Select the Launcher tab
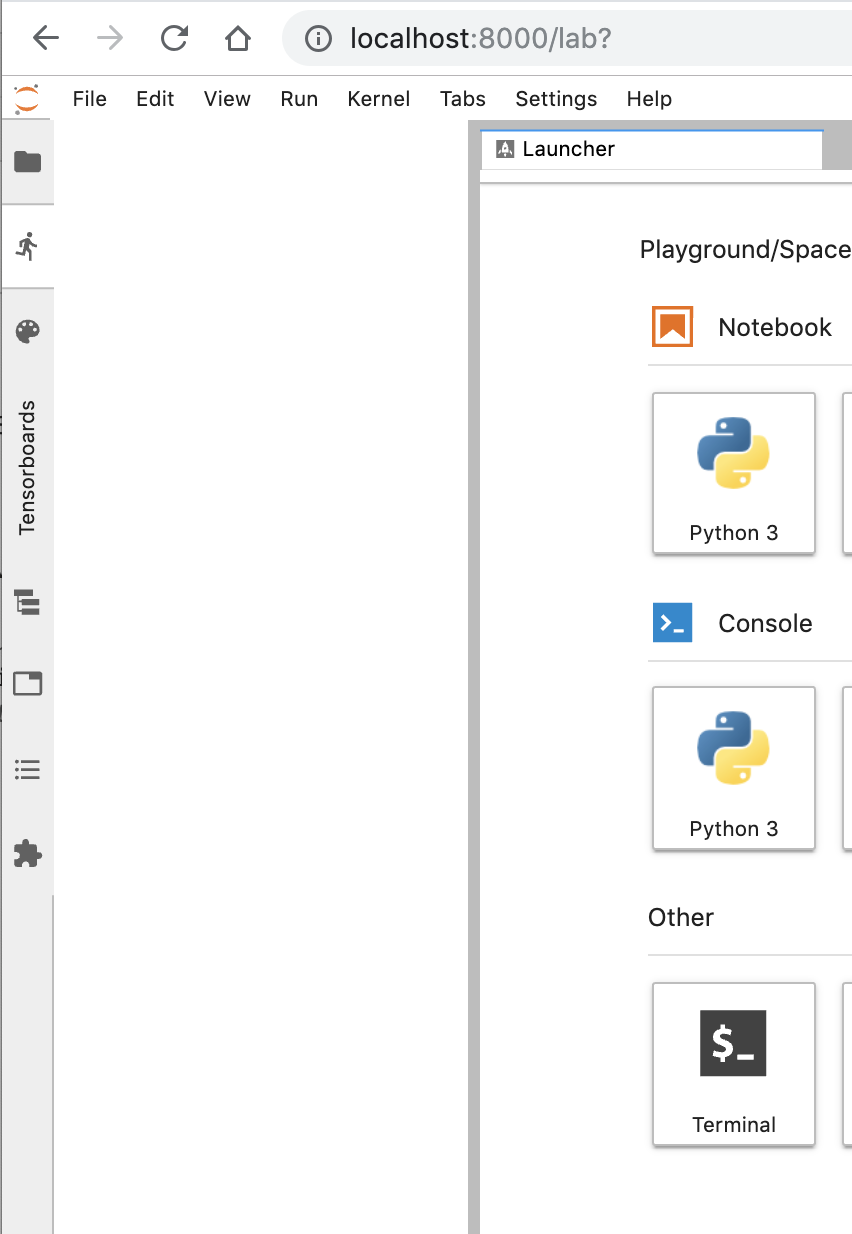The image size is (852, 1234). click(570, 148)
